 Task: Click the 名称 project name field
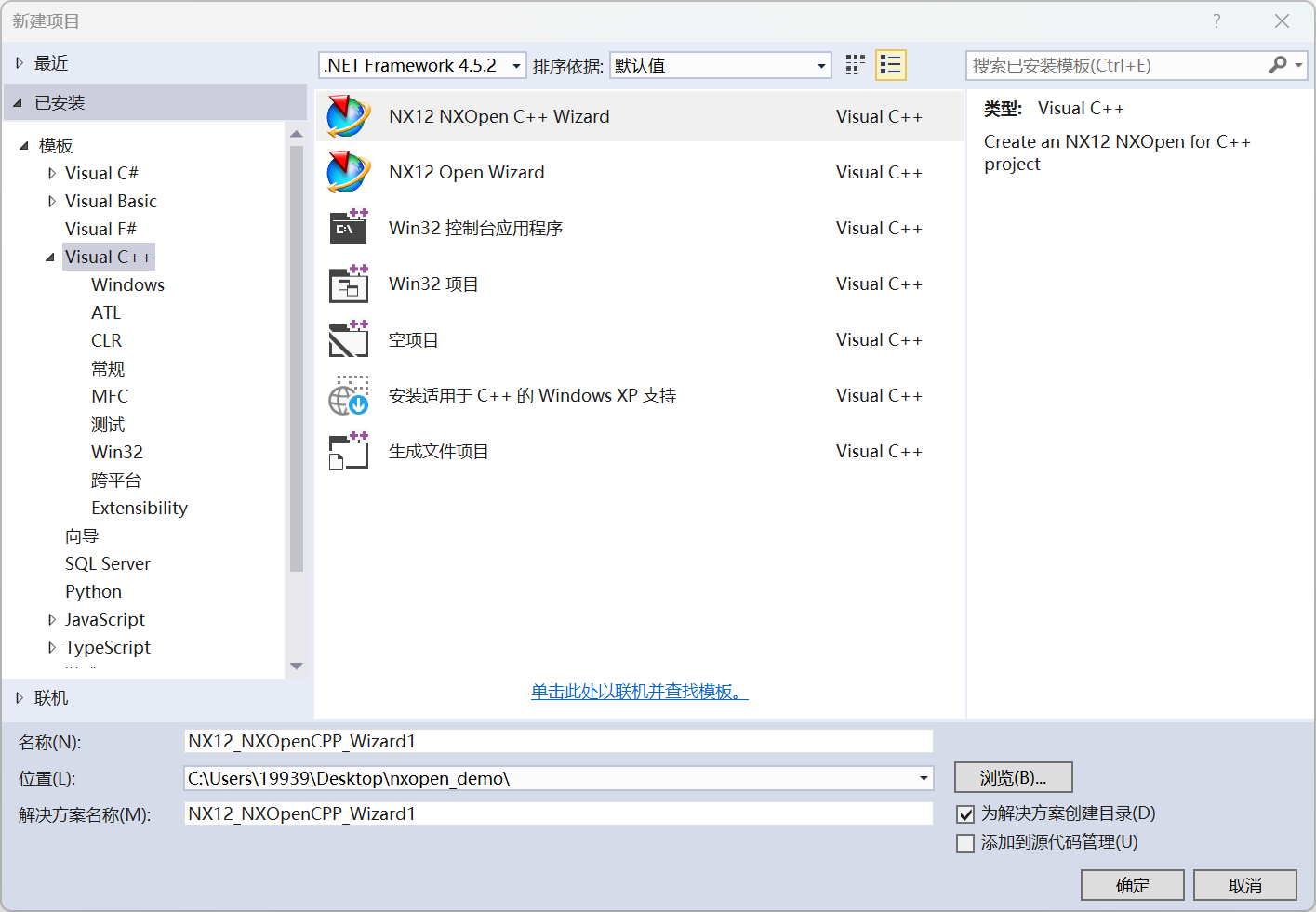pos(558,741)
